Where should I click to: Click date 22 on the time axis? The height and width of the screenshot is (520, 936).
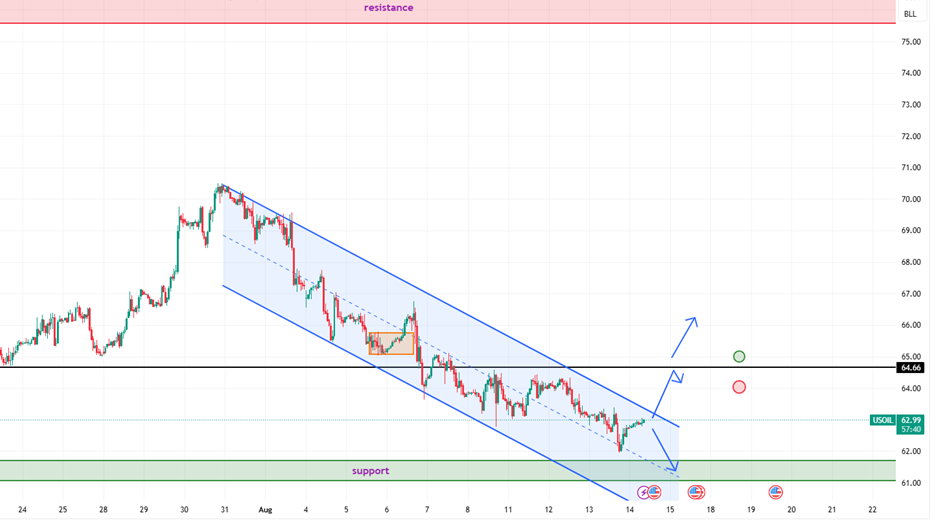873,510
